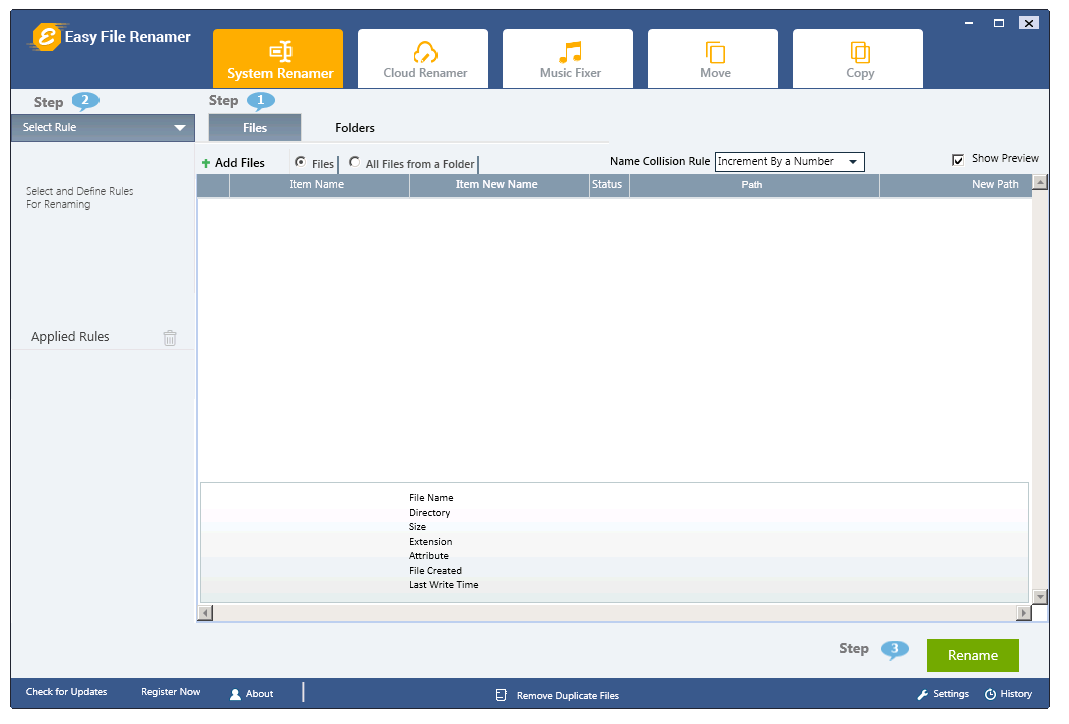Toggle the Show Preview checkbox
The image size is (1069, 724).
pyautogui.click(x=958, y=160)
